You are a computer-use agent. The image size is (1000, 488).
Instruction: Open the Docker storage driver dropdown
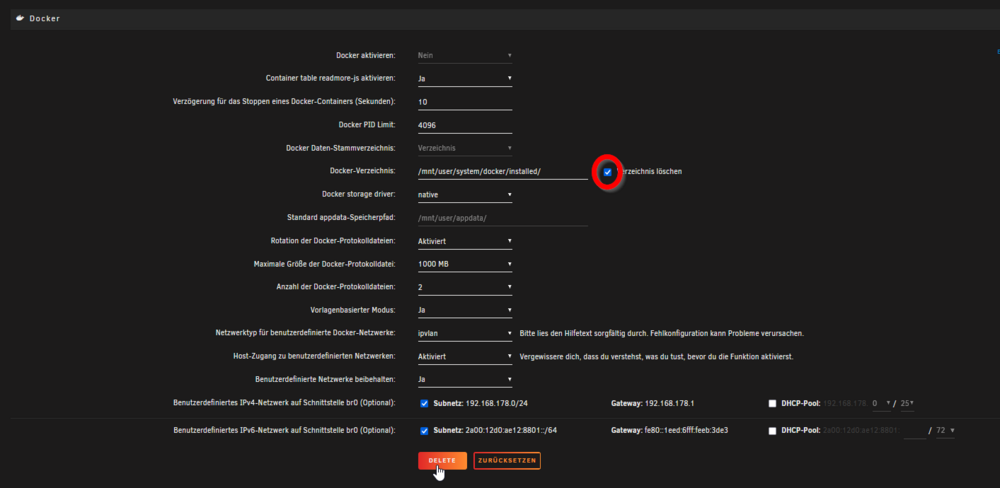(465, 194)
